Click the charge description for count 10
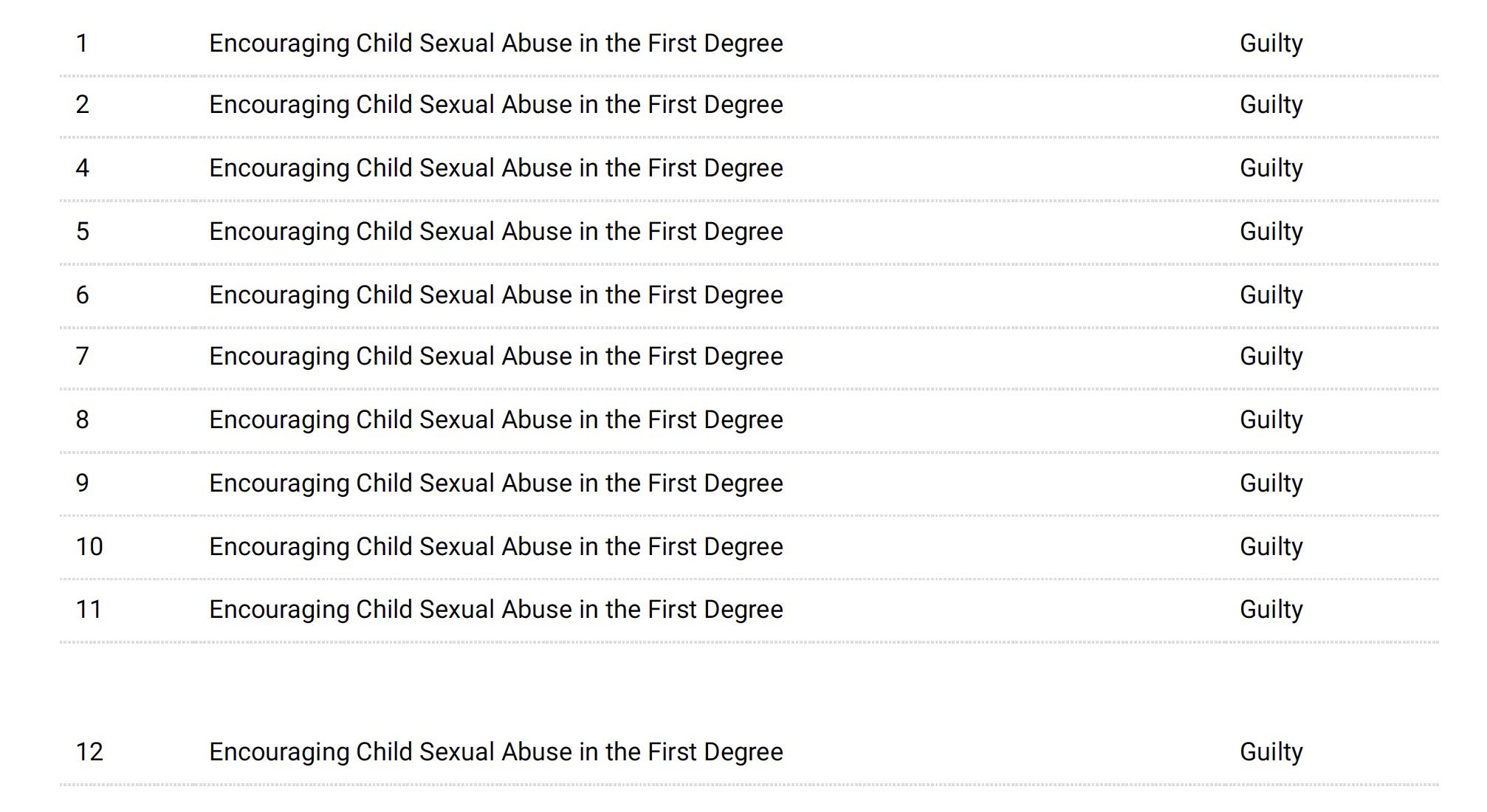 (x=495, y=547)
